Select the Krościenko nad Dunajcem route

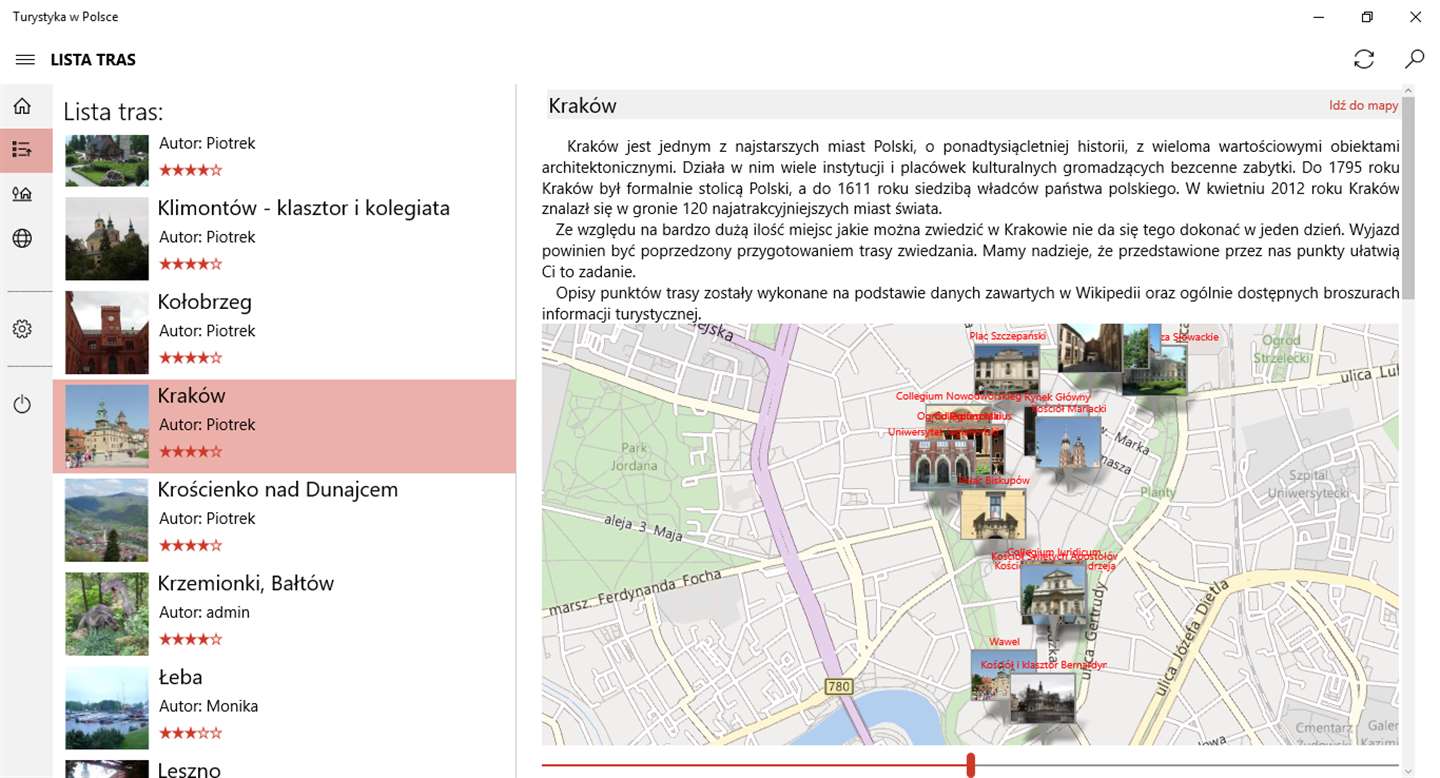[284, 520]
